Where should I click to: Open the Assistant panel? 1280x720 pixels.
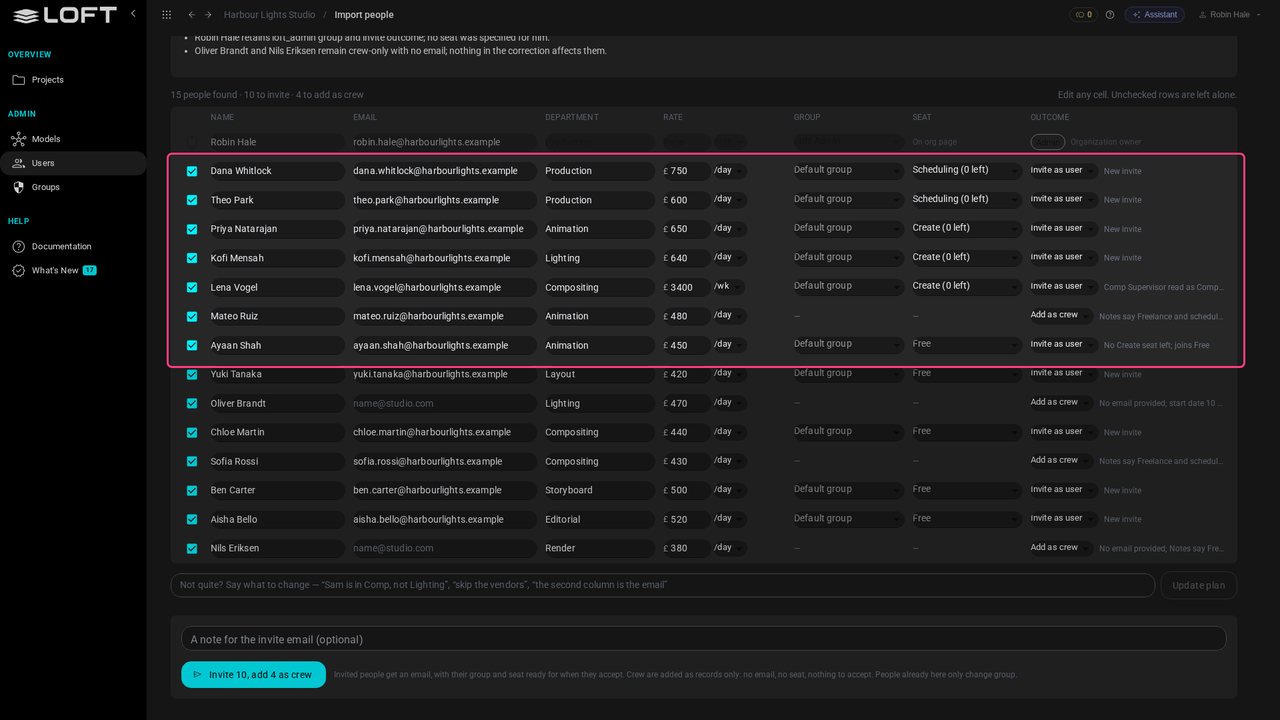(1154, 15)
